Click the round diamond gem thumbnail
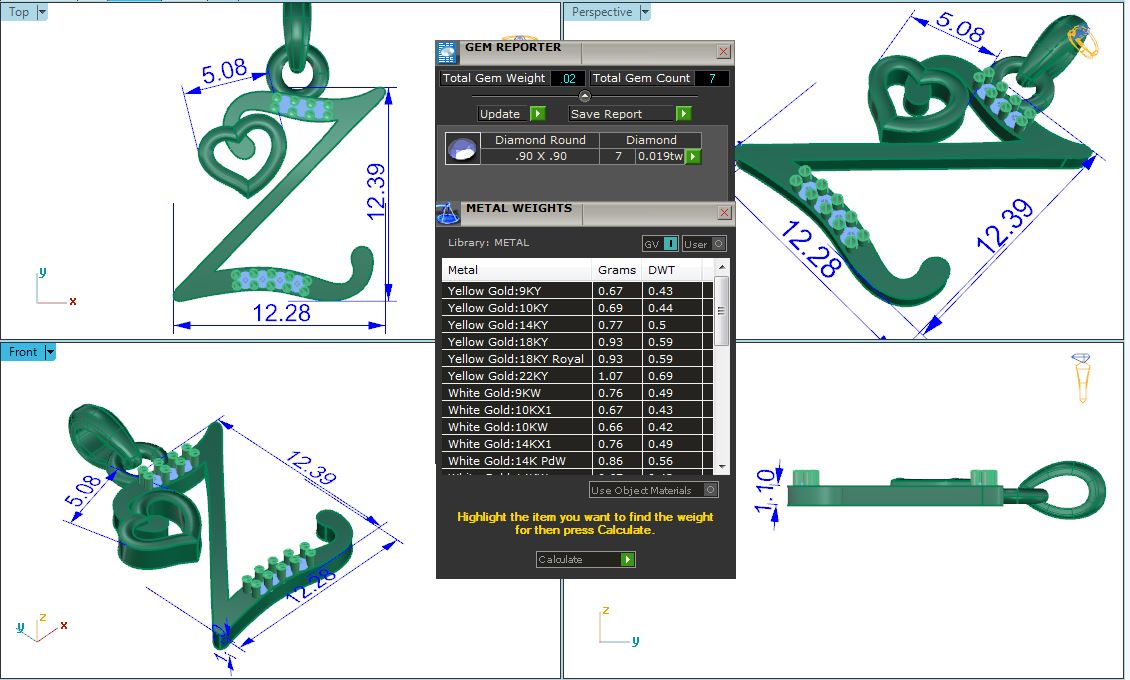1130x680 pixels. tap(461, 149)
